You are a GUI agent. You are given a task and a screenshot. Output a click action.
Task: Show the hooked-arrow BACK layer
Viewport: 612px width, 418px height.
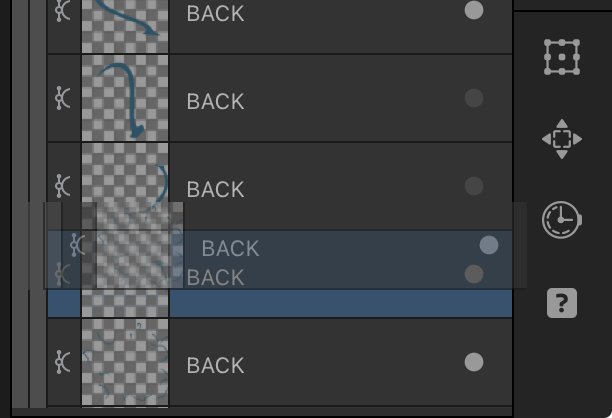(474, 98)
